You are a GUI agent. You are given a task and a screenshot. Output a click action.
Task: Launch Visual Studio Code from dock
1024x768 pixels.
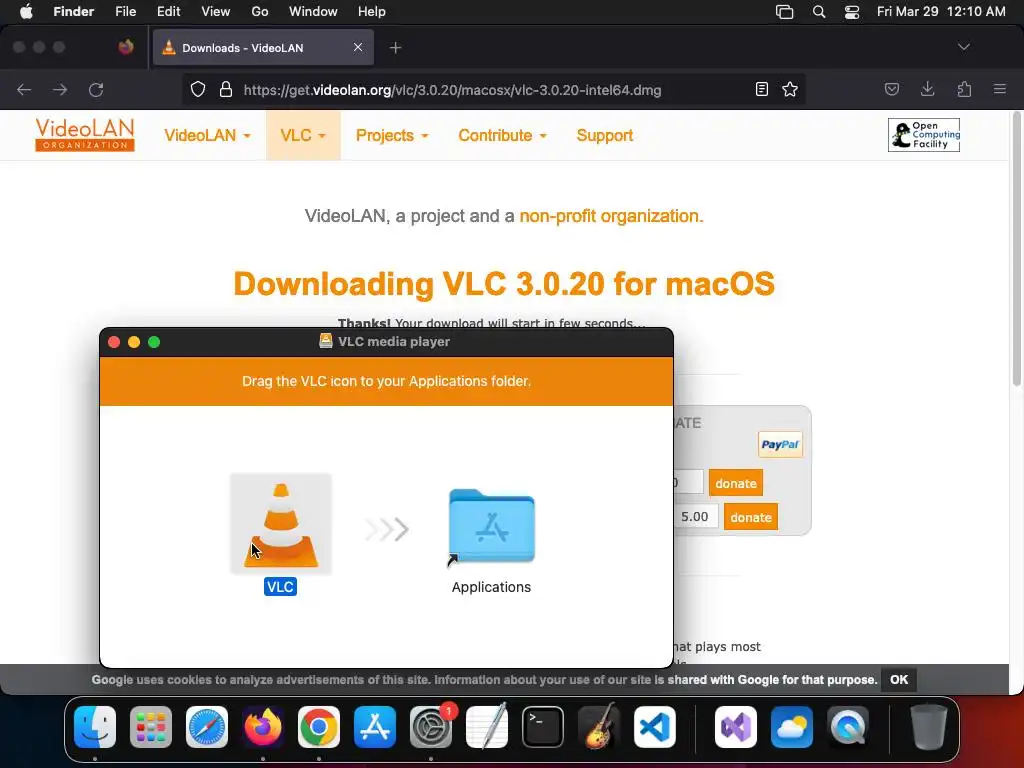pyautogui.click(x=654, y=727)
